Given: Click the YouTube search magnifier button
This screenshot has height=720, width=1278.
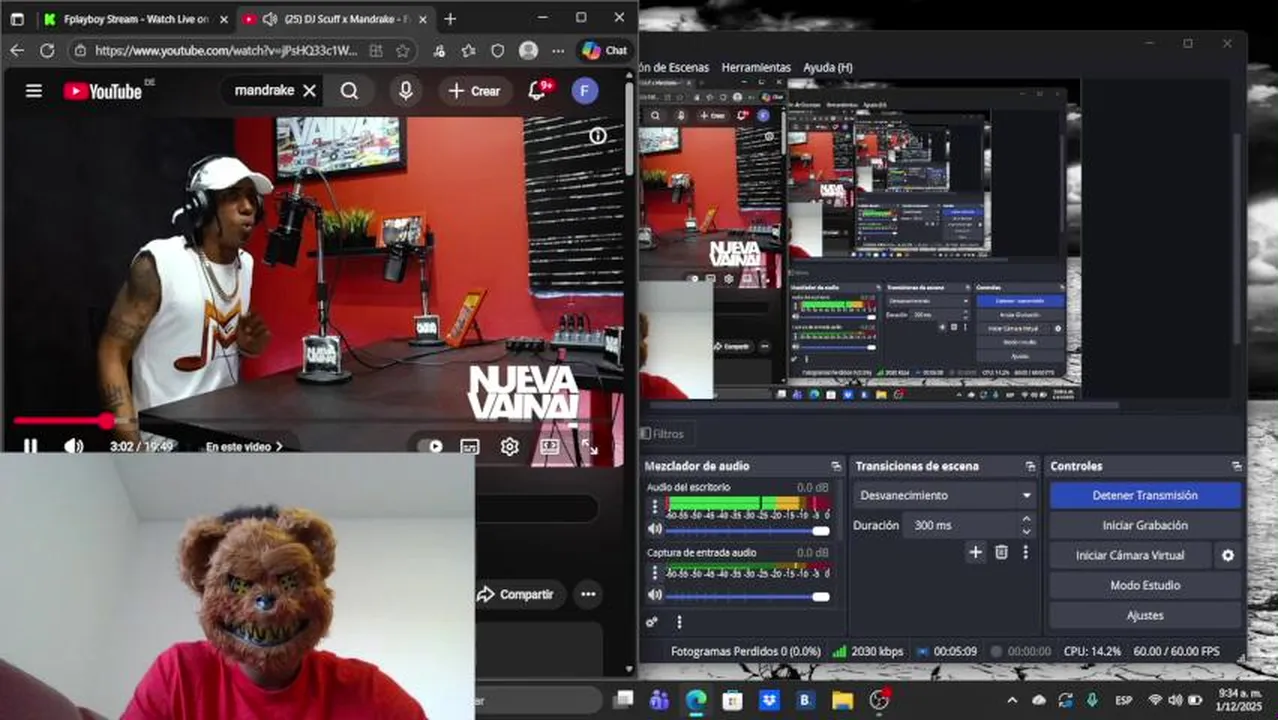Looking at the screenshot, I should [x=349, y=91].
